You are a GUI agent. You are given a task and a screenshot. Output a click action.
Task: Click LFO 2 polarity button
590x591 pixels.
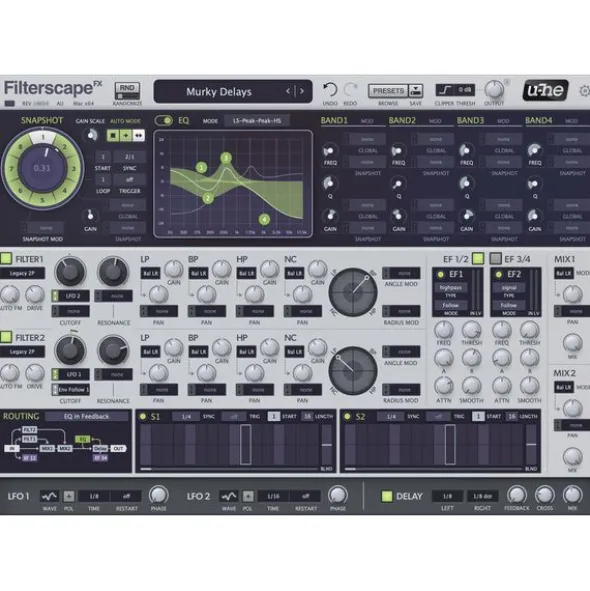tap(248, 496)
